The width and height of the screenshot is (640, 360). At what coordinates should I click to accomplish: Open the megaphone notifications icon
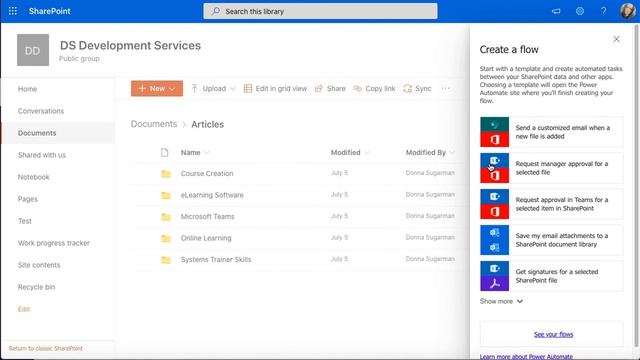556,11
